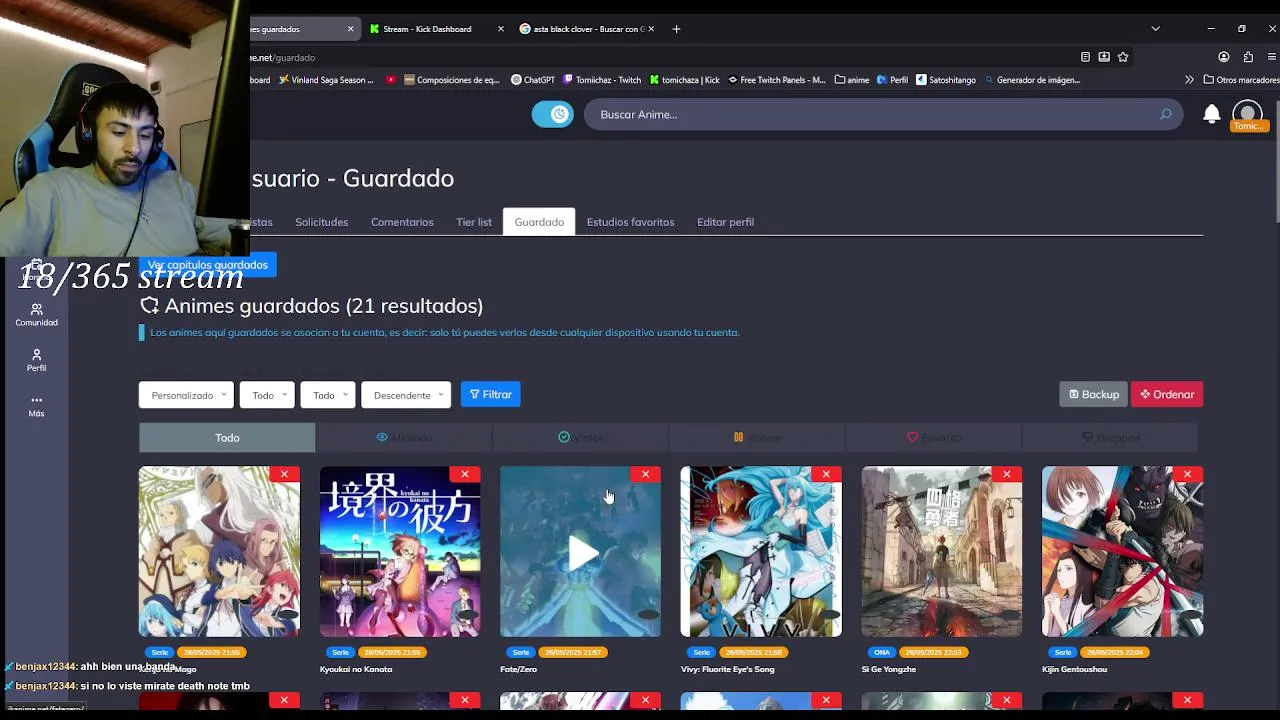
Task: Open the Kijin Gentoushou poster
Action: [1122, 552]
